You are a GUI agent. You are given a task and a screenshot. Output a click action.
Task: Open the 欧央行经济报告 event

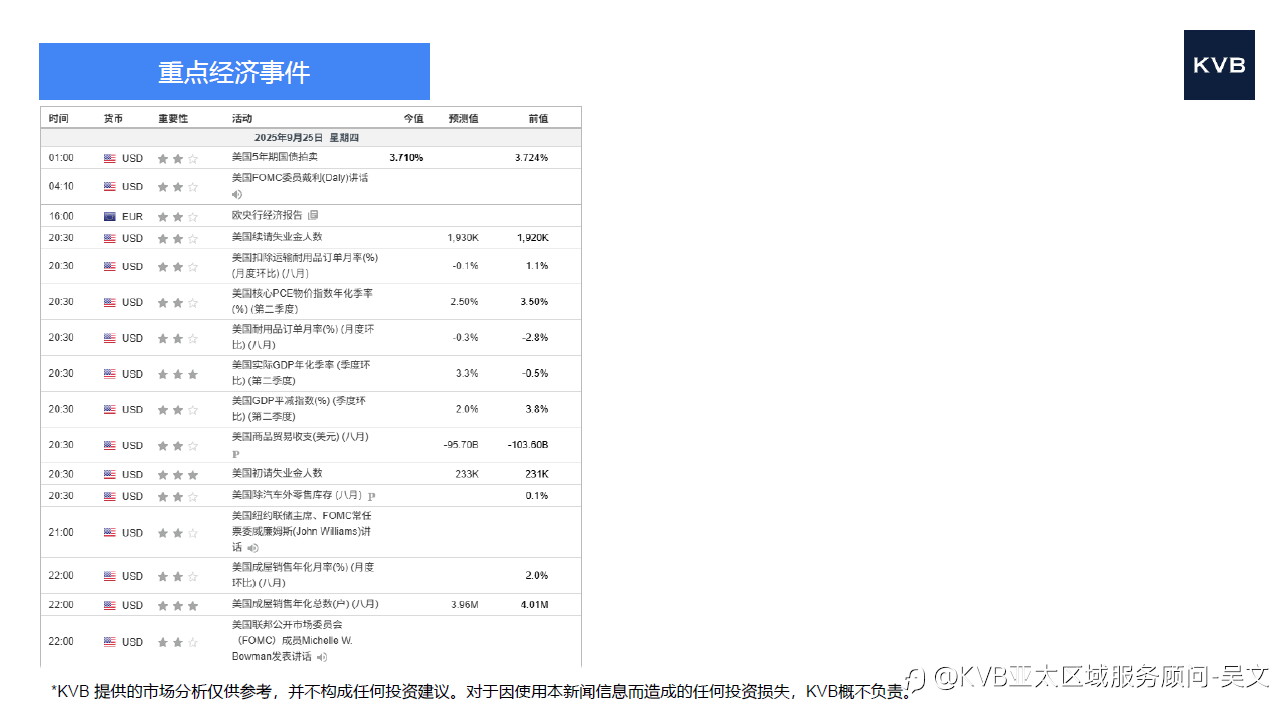[x=267, y=215]
